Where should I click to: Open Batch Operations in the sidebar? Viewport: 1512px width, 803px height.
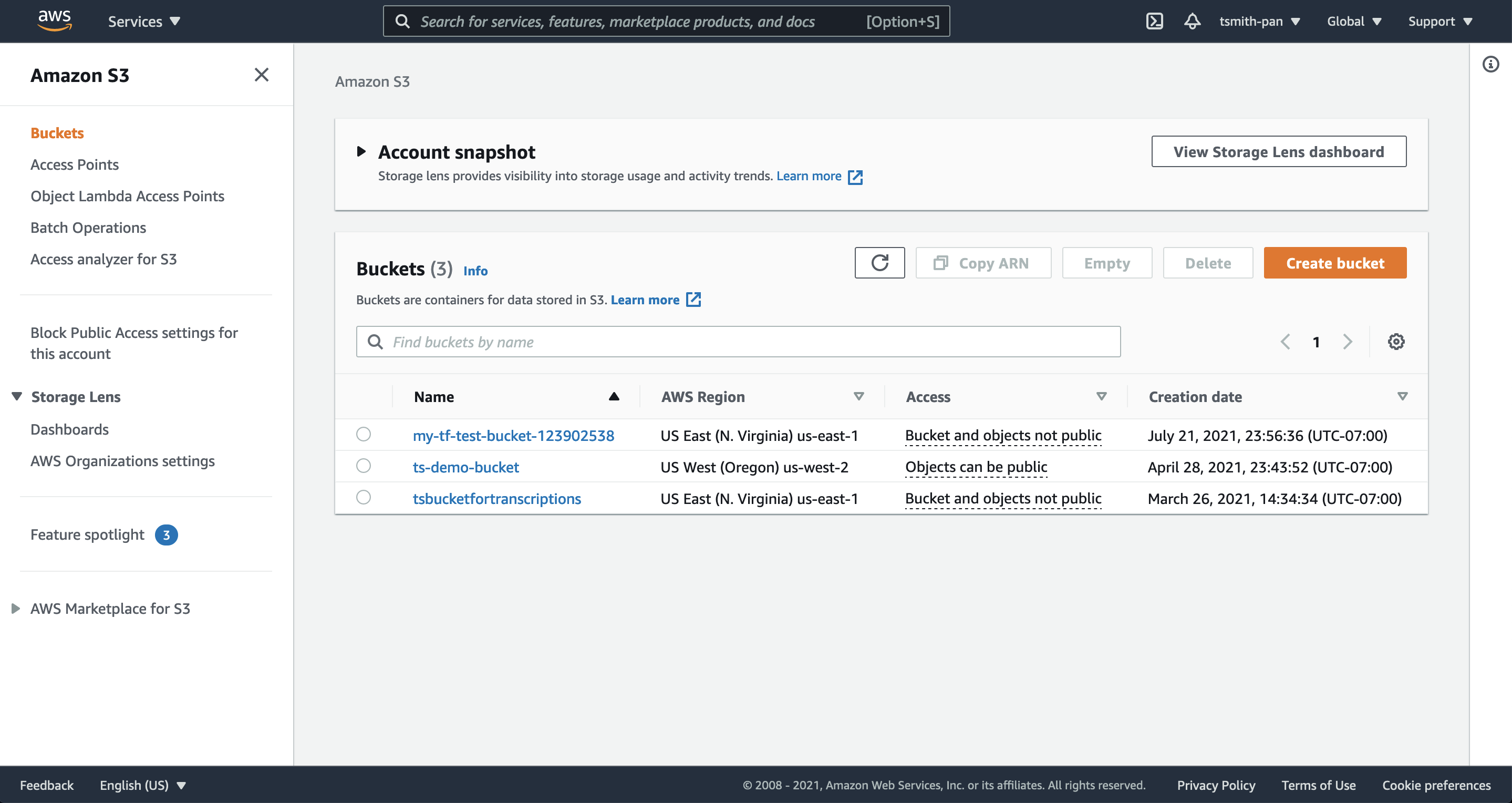pyautogui.click(x=88, y=228)
